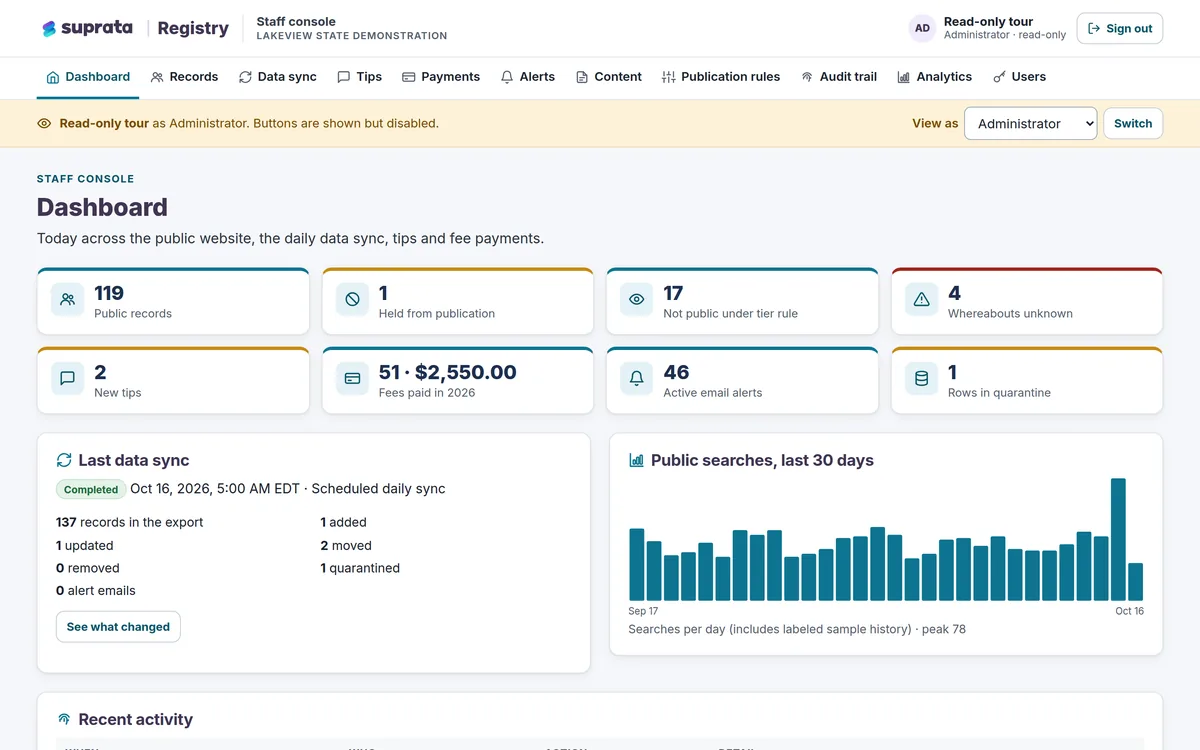Open the Publication rules tab

pyautogui.click(x=721, y=77)
